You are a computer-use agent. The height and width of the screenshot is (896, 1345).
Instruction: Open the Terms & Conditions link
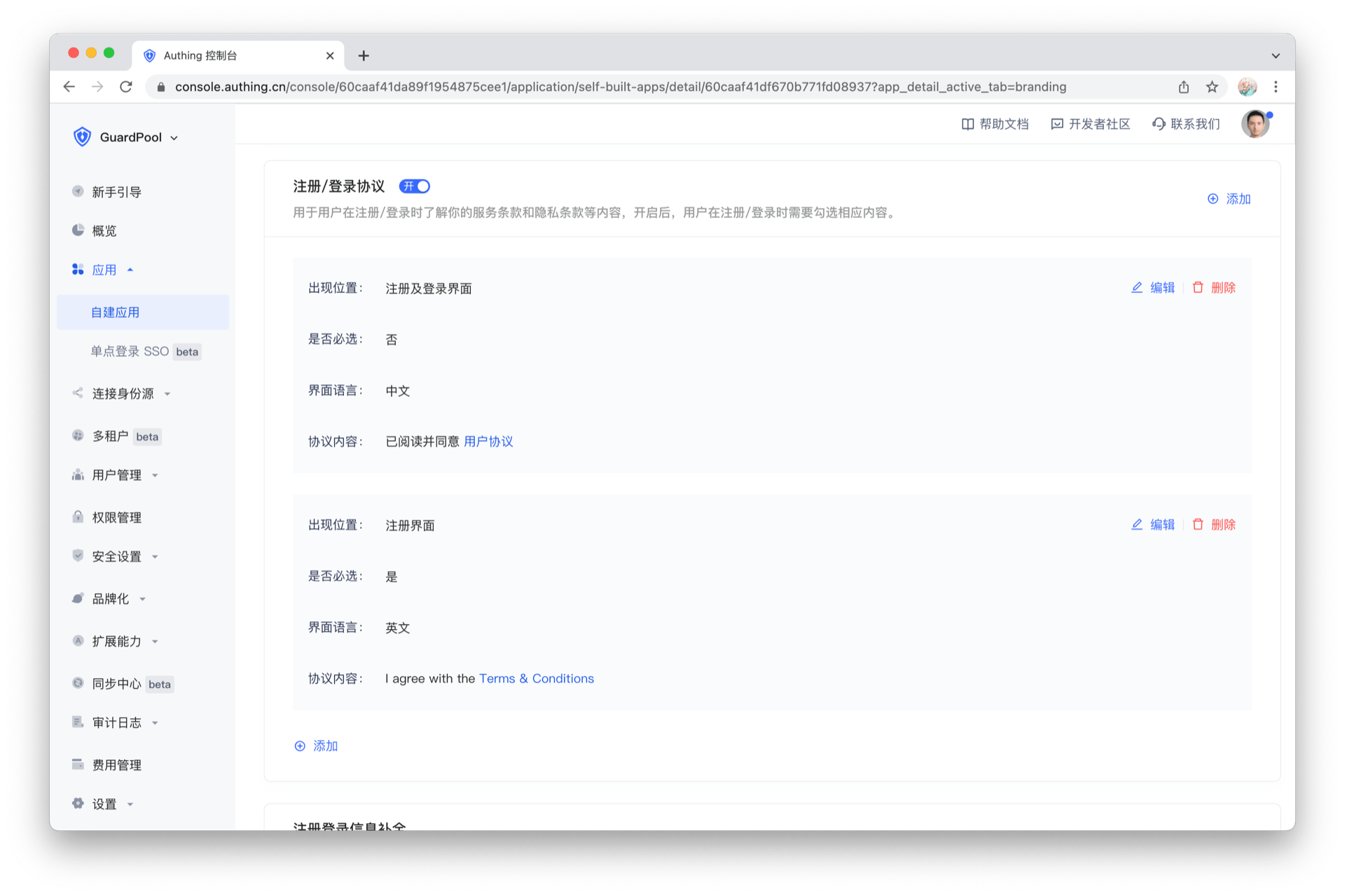[536, 678]
